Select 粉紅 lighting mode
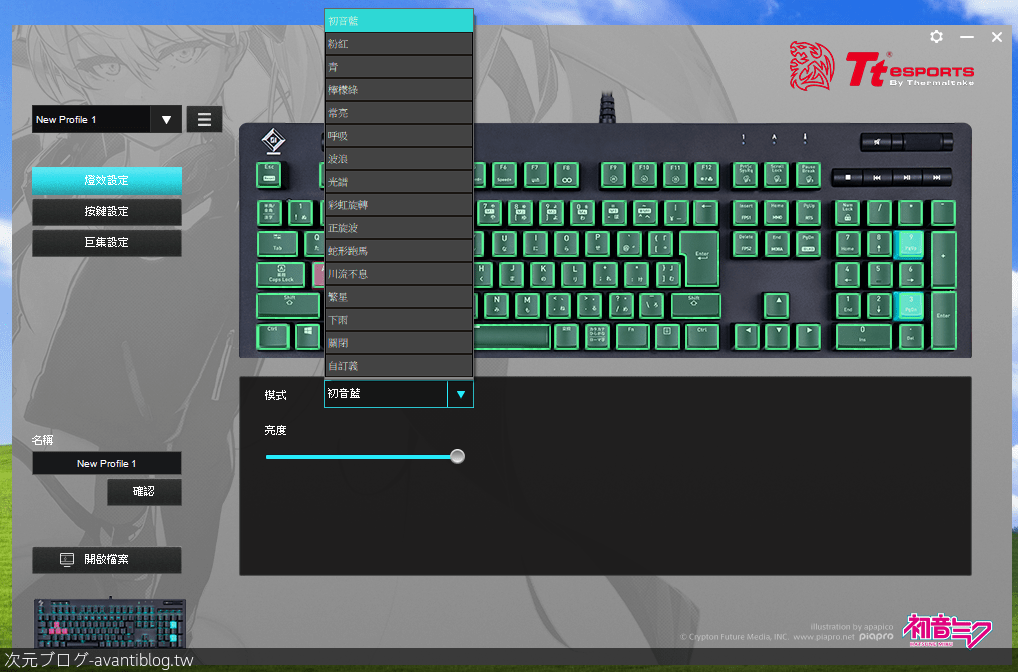The height and width of the screenshot is (672, 1018). (x=399, y=44)
